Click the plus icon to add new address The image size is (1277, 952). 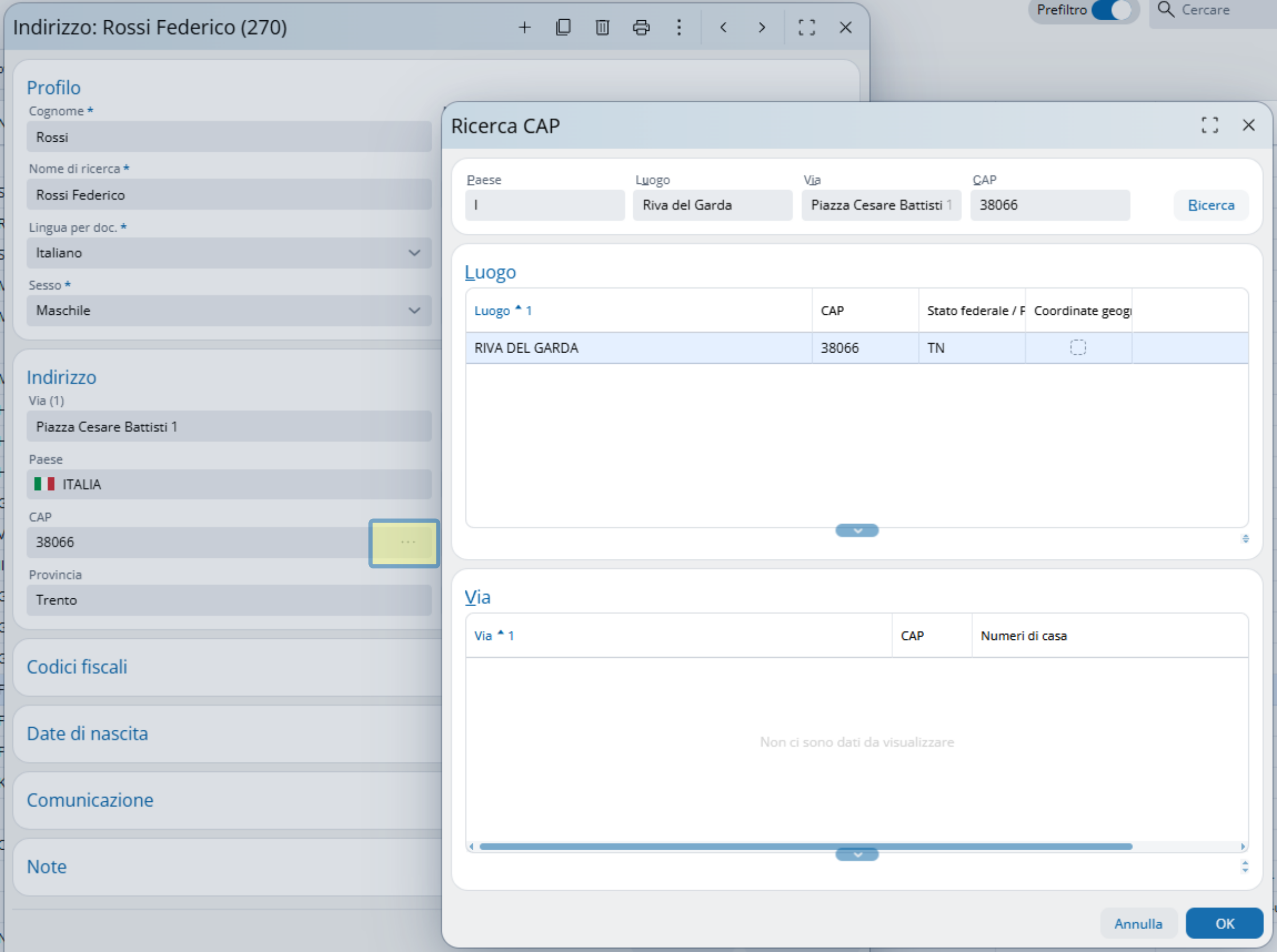point(524,27)
